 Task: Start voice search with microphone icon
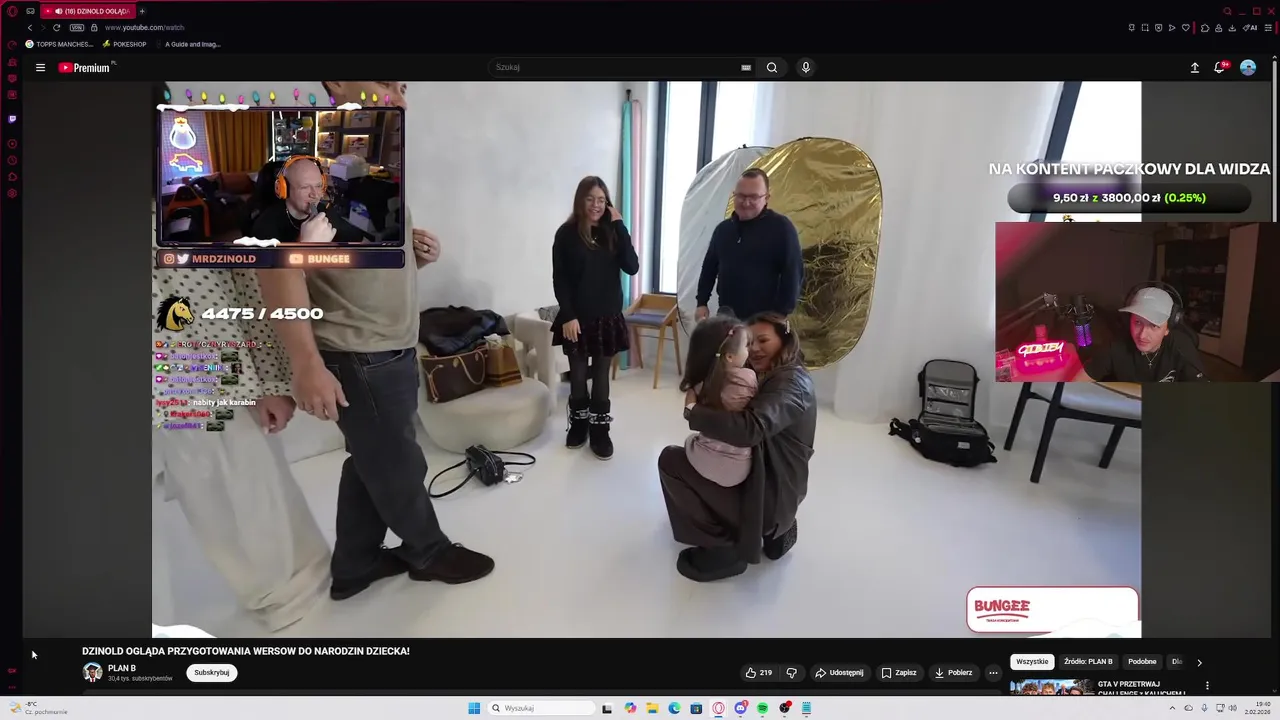coord(806,67)
